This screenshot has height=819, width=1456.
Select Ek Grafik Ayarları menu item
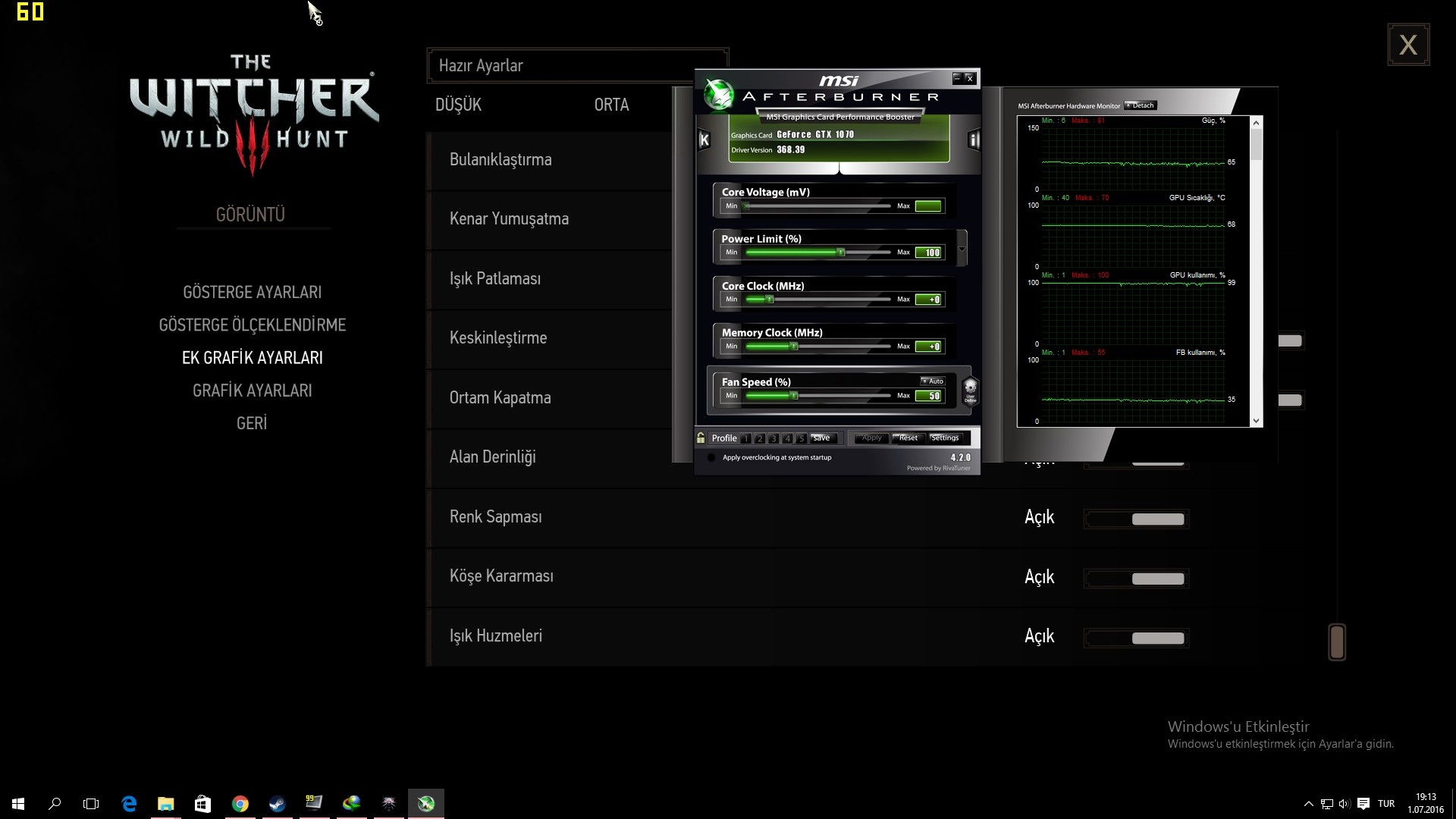[252, 357]
